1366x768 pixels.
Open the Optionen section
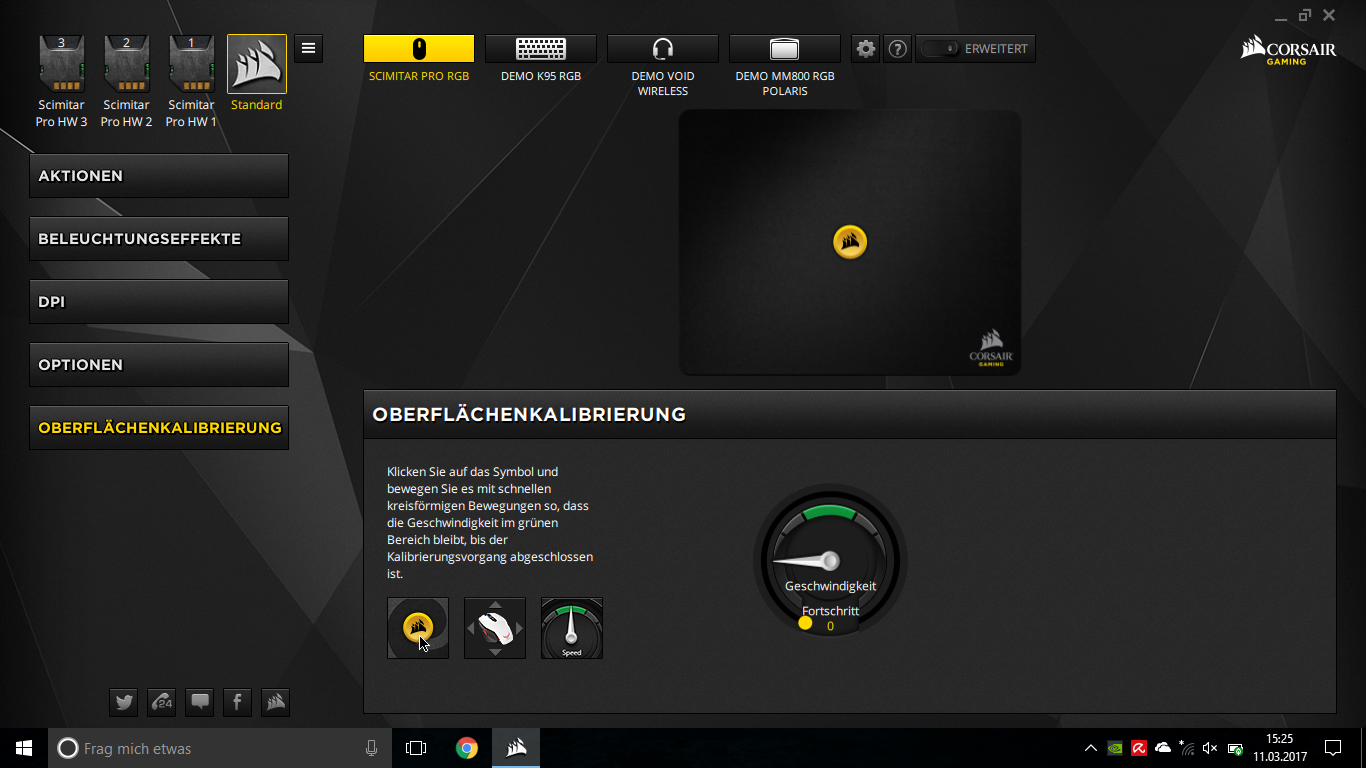pos(159,365)
